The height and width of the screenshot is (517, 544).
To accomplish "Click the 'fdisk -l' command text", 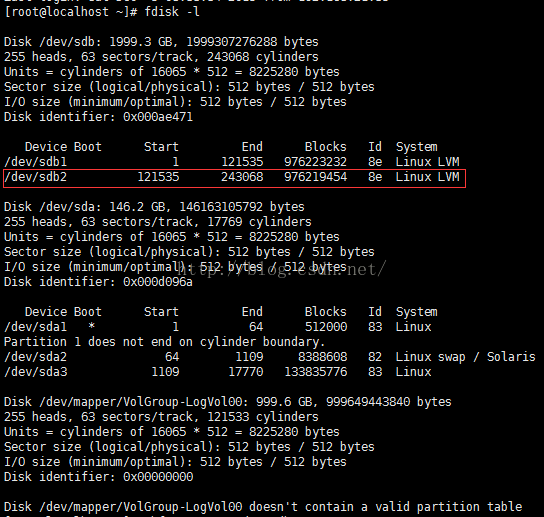I will click(172, 12).
